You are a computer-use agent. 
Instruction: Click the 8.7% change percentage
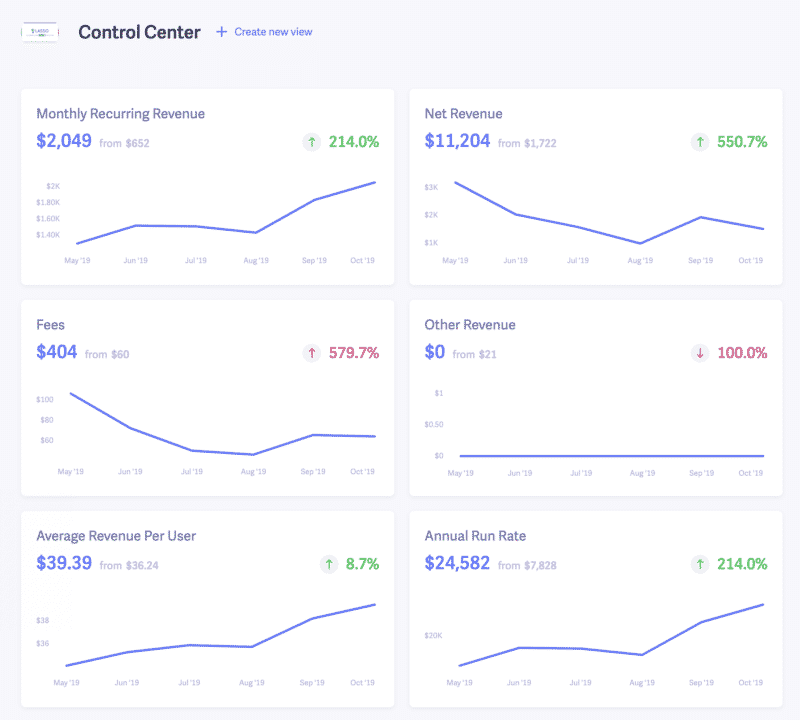[362, 564]
